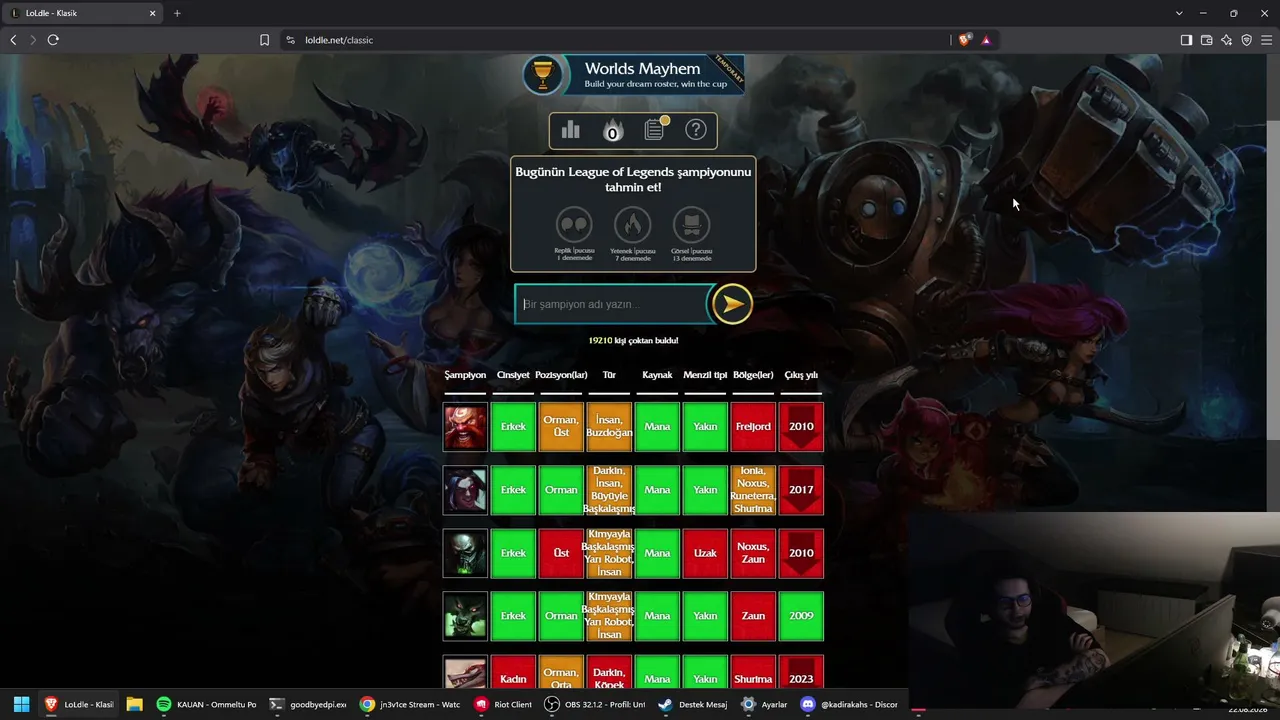1280x720 pixels.
Task: Open the VPN shield icon in the toolbar
Action: [x=1246, y=40]
